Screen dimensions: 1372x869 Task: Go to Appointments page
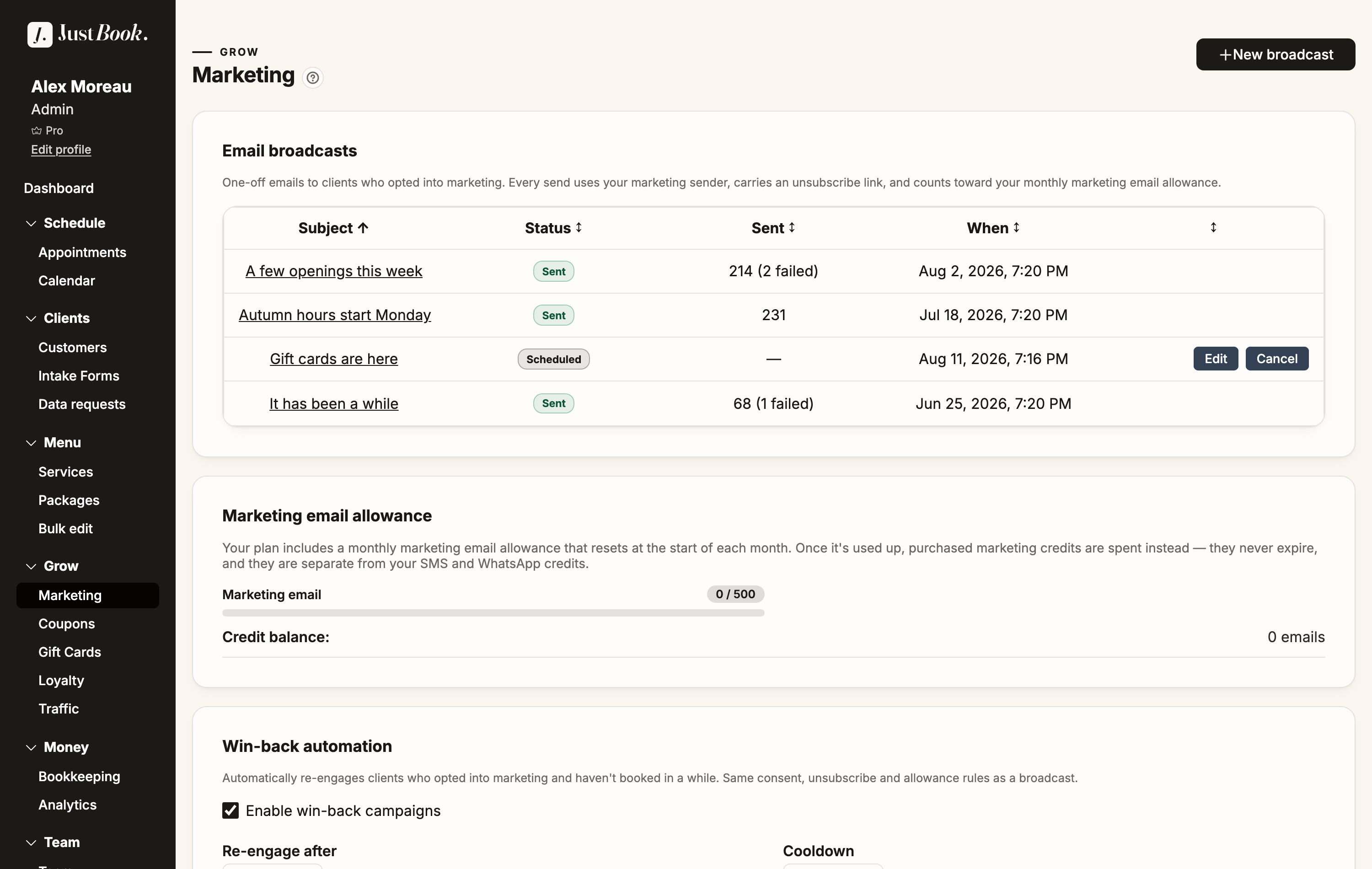82,252
